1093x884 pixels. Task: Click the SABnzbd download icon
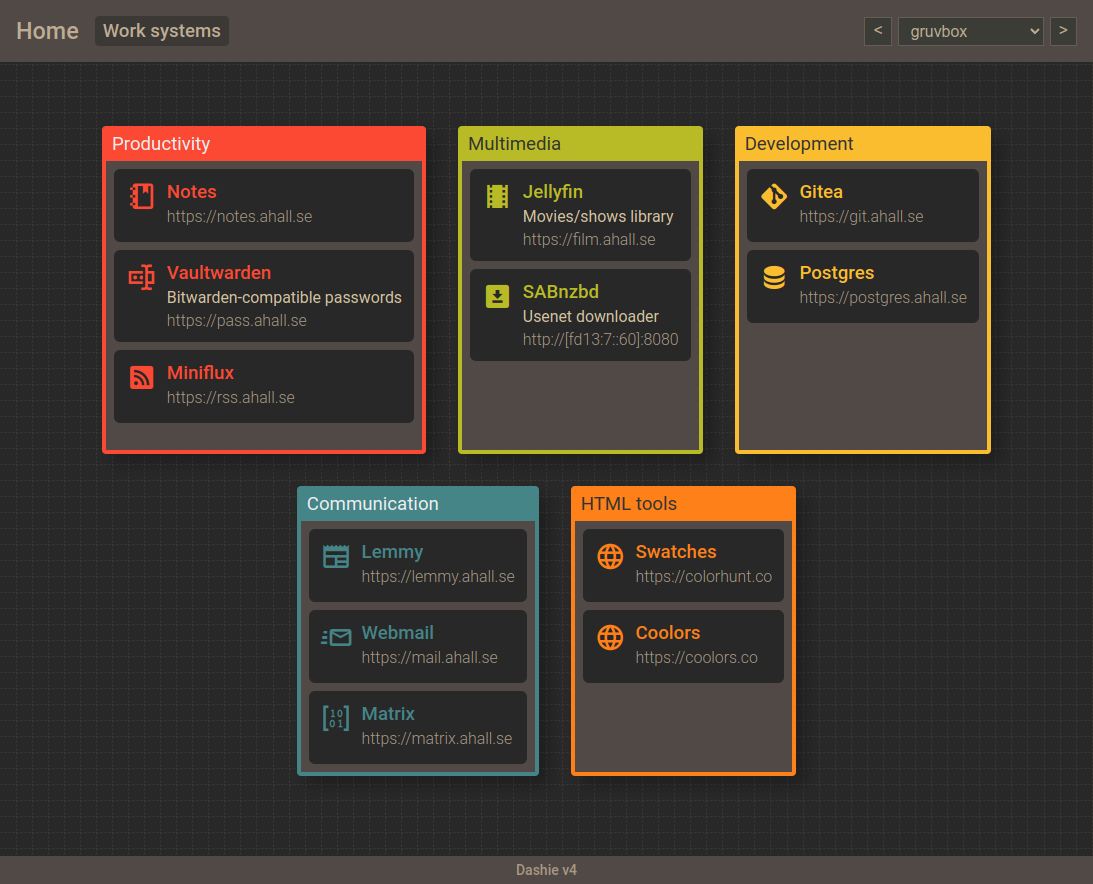pos(497,296)
